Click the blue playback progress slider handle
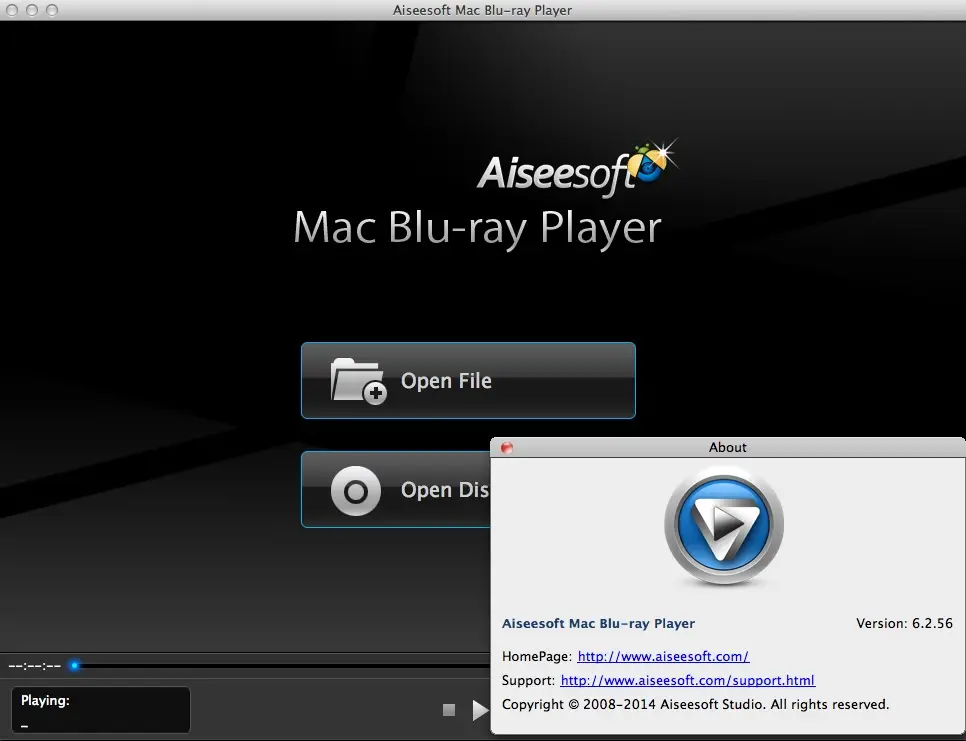Image resolution: width=966 pixels, height=741 pixels. click(75, 665)
